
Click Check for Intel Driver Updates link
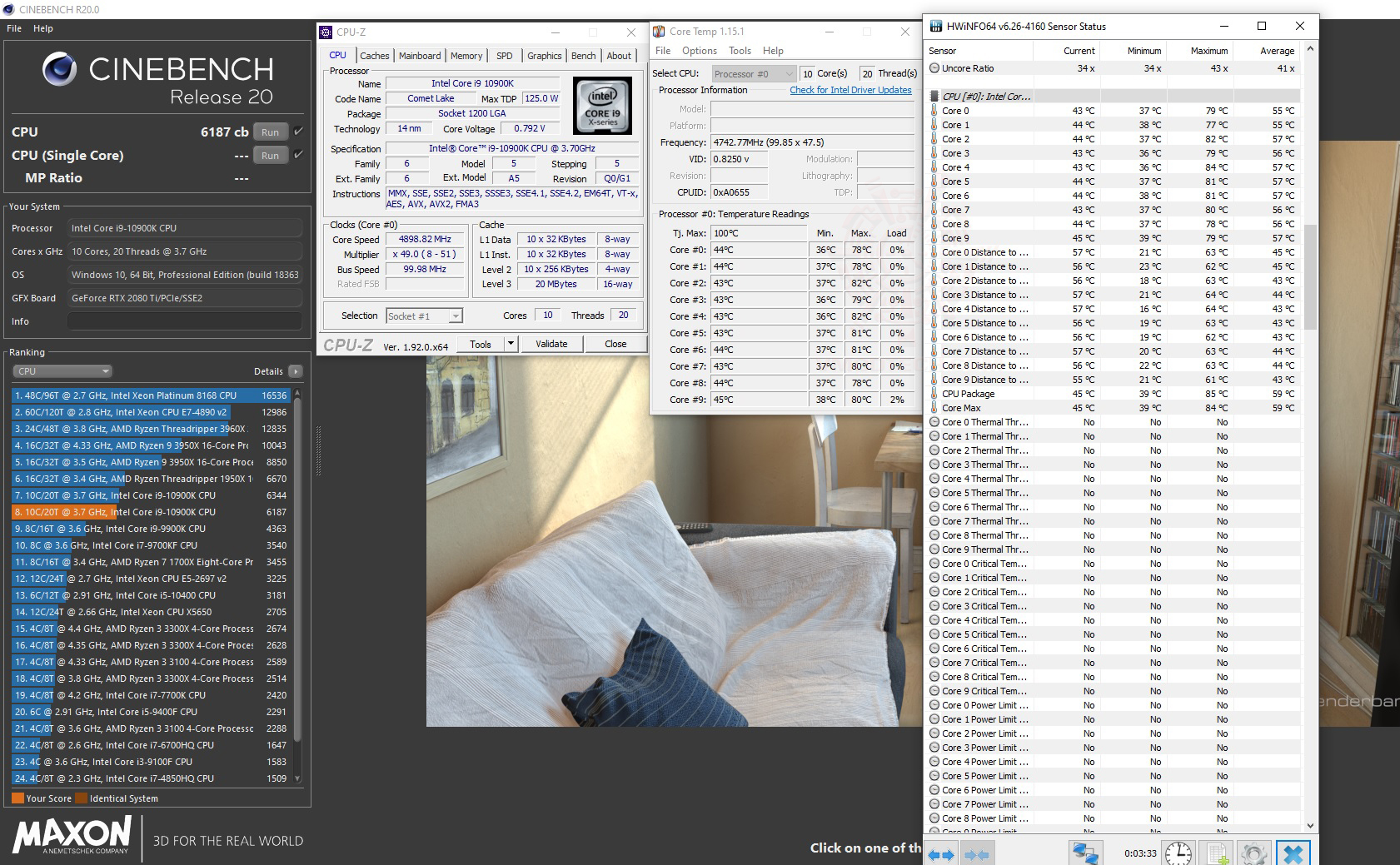(x=850, y=90)
